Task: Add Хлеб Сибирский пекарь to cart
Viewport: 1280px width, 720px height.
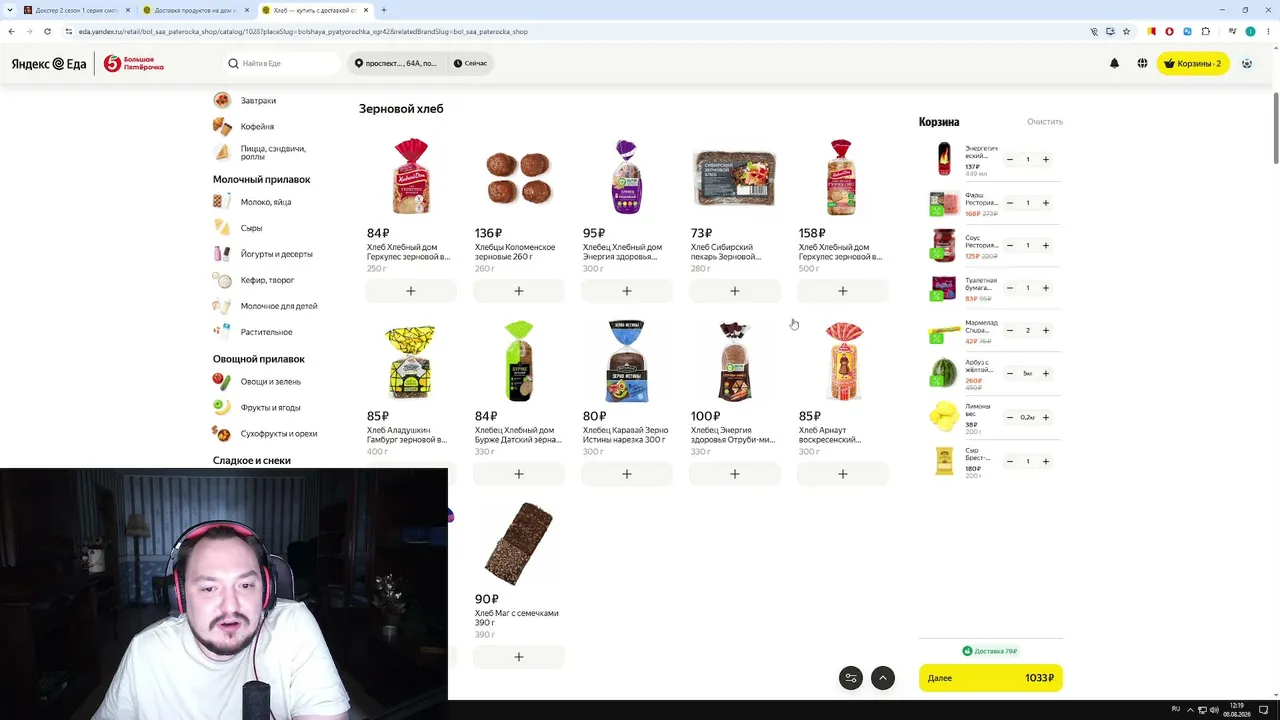Action: click(735, 291)
